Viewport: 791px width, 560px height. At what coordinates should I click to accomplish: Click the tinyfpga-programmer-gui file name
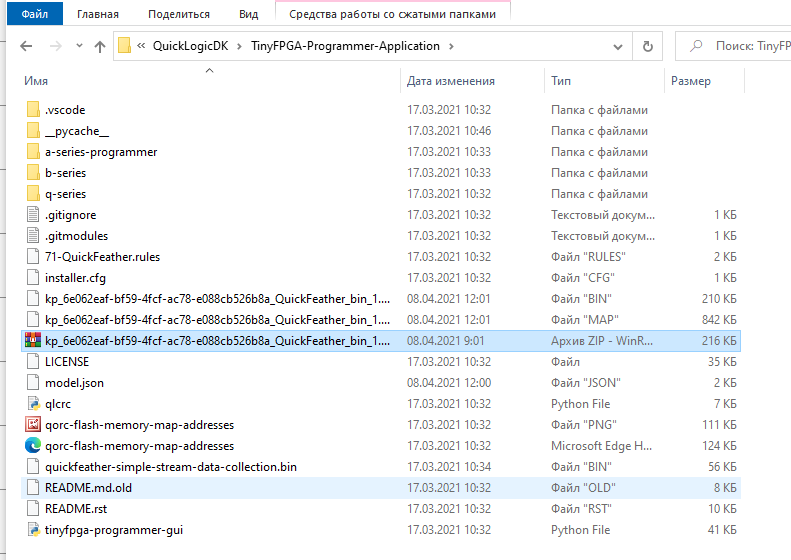(x=114, y=530)
